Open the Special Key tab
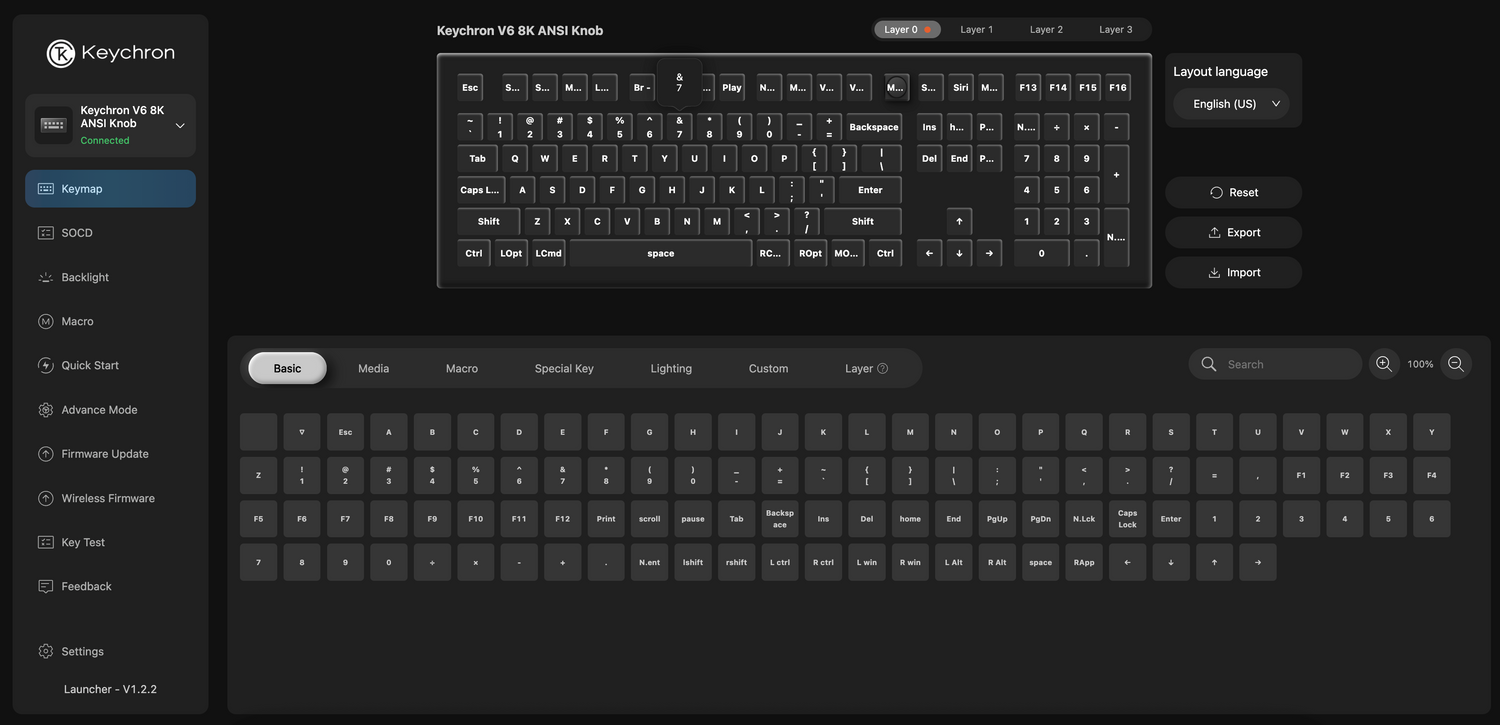Image resolution: width=1500 pixels, height=725 pixels. click(x=564, y=369)
